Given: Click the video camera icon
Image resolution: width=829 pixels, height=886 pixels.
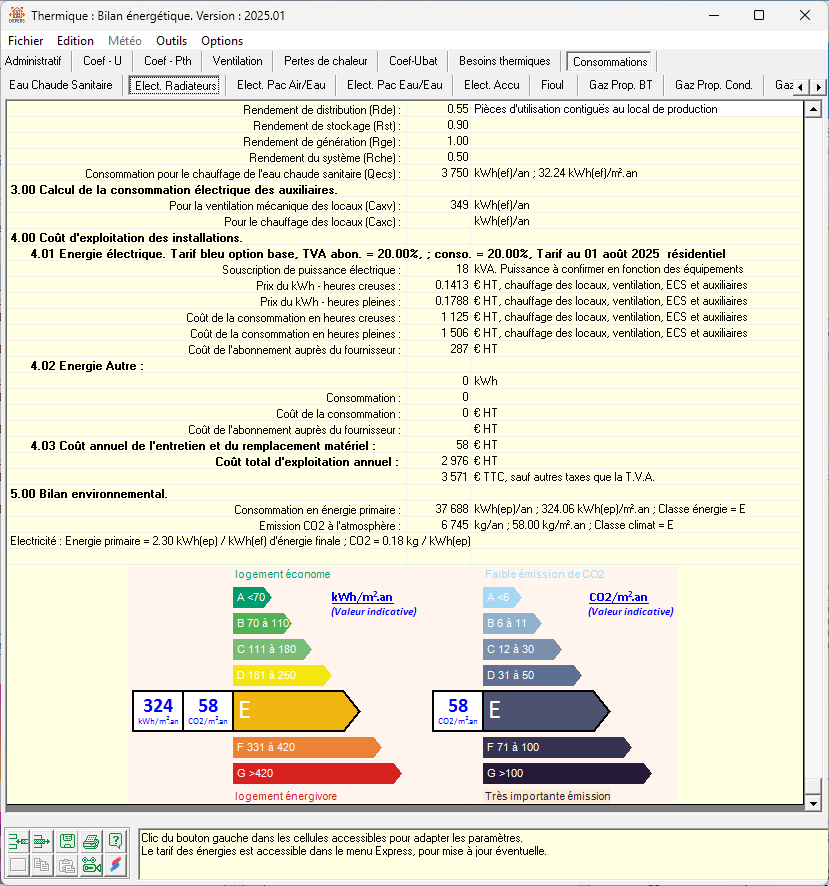Looking at the screenshot, I should click(92, 866).
